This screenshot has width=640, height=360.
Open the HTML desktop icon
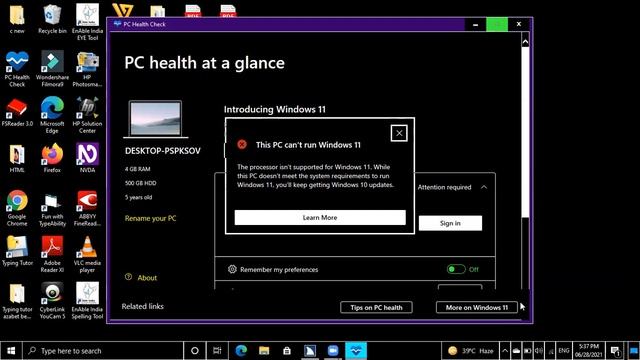pyautogui.click(x=17, y=159)
